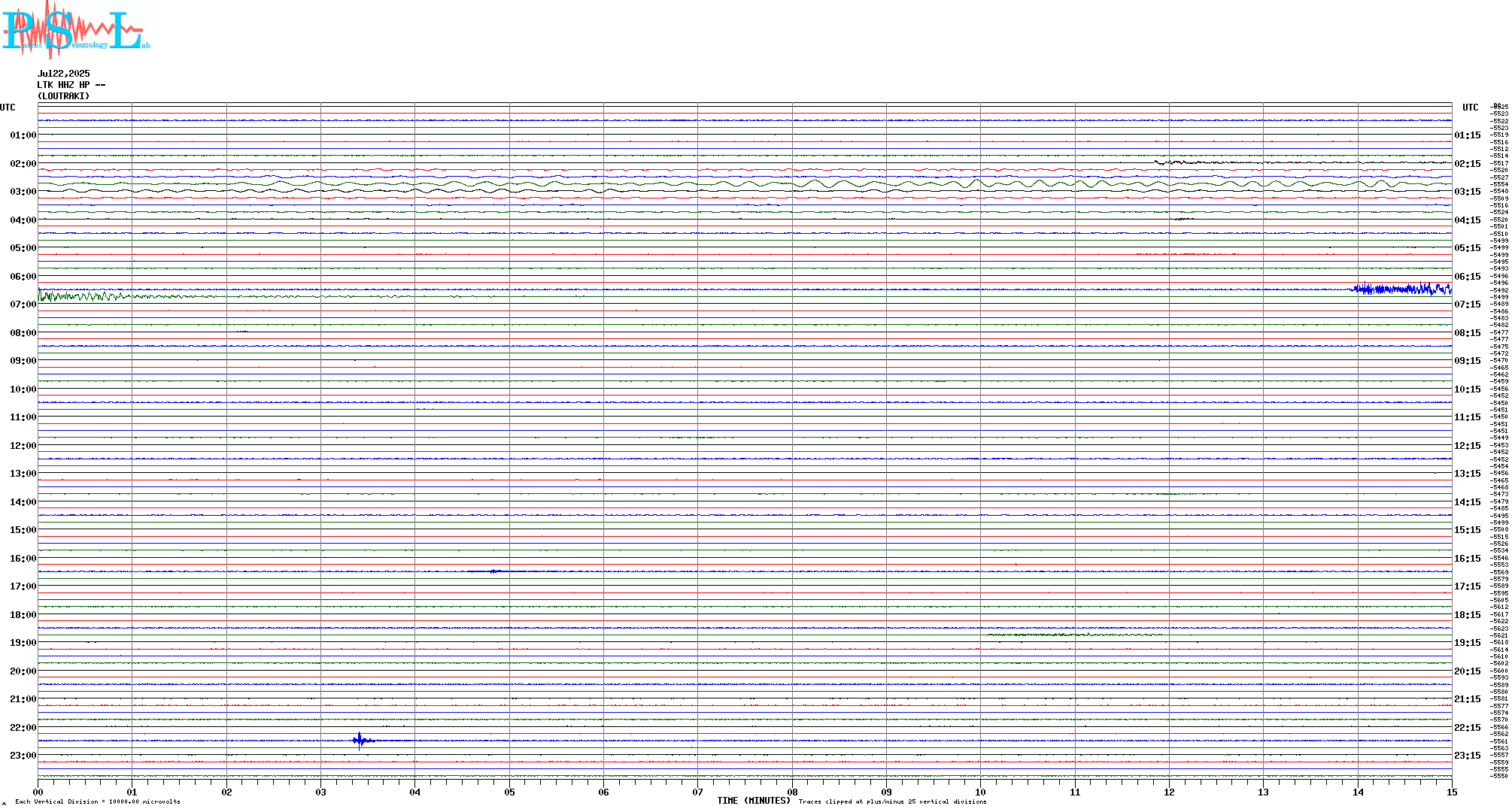Select the 04:00 hour label on left axis

(x=23, y=220)
